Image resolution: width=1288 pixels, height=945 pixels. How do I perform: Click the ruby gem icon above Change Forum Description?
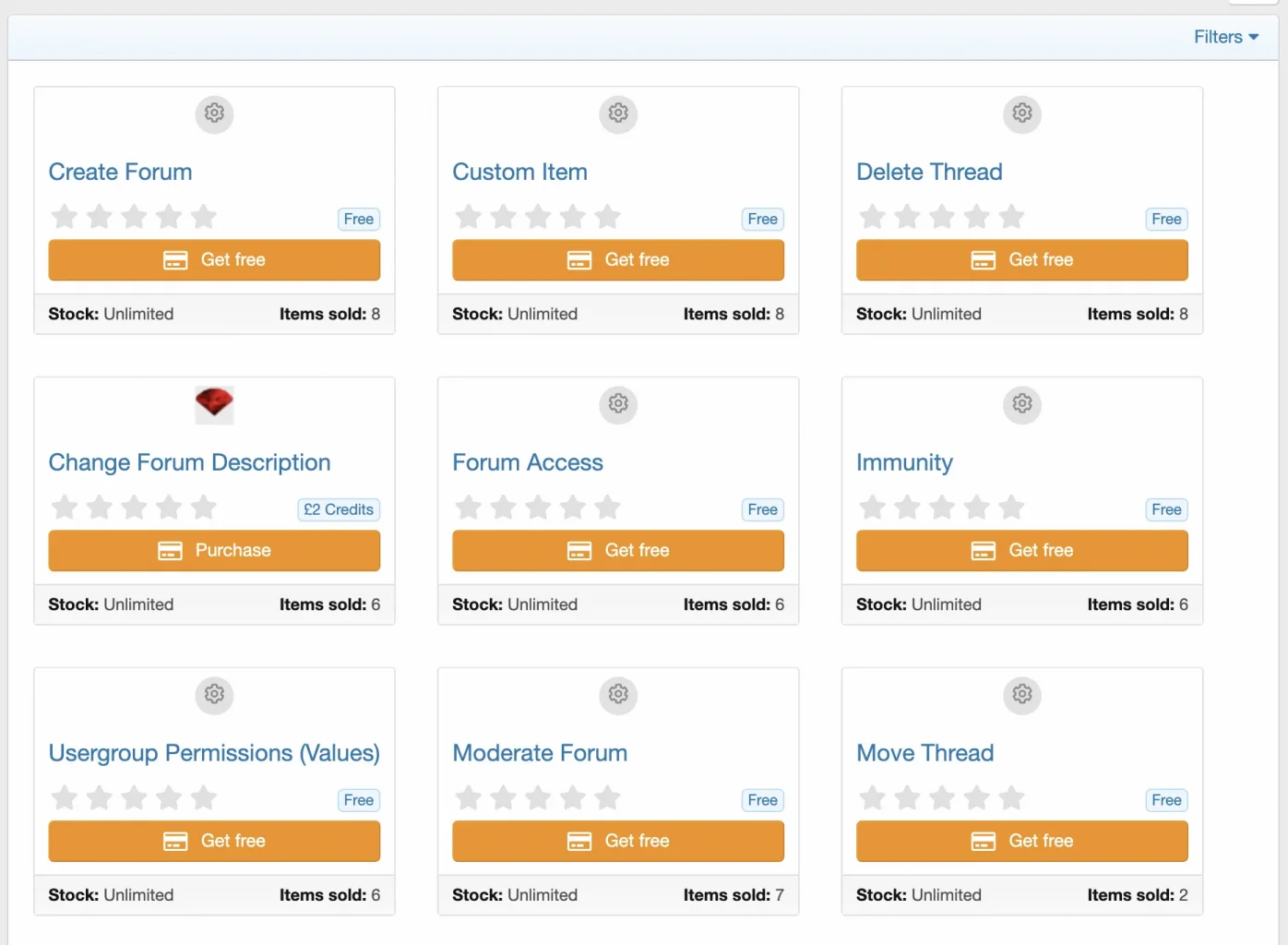(x=214, y=404)
